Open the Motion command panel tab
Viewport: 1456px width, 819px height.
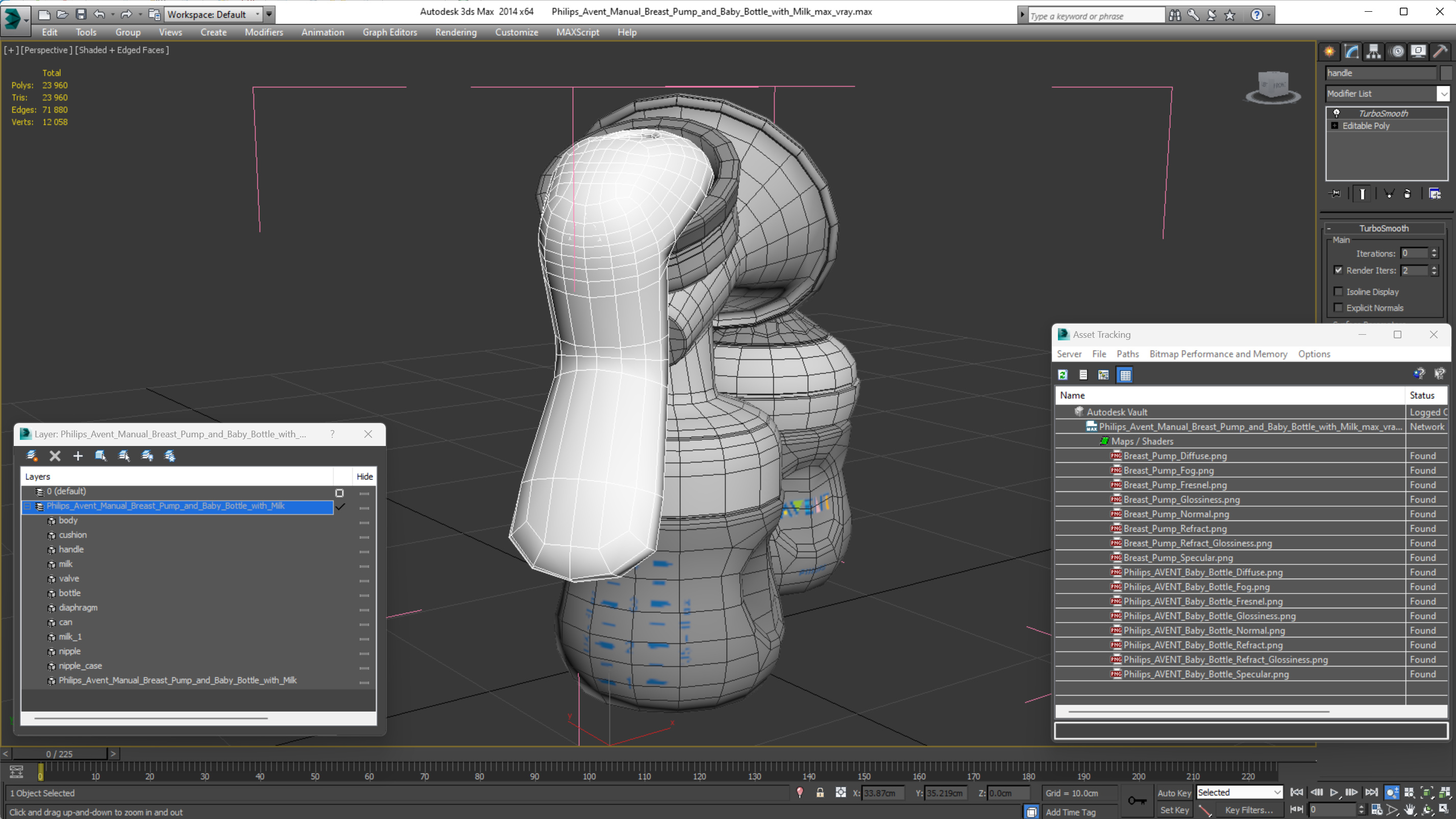[x=1397, y=52]
